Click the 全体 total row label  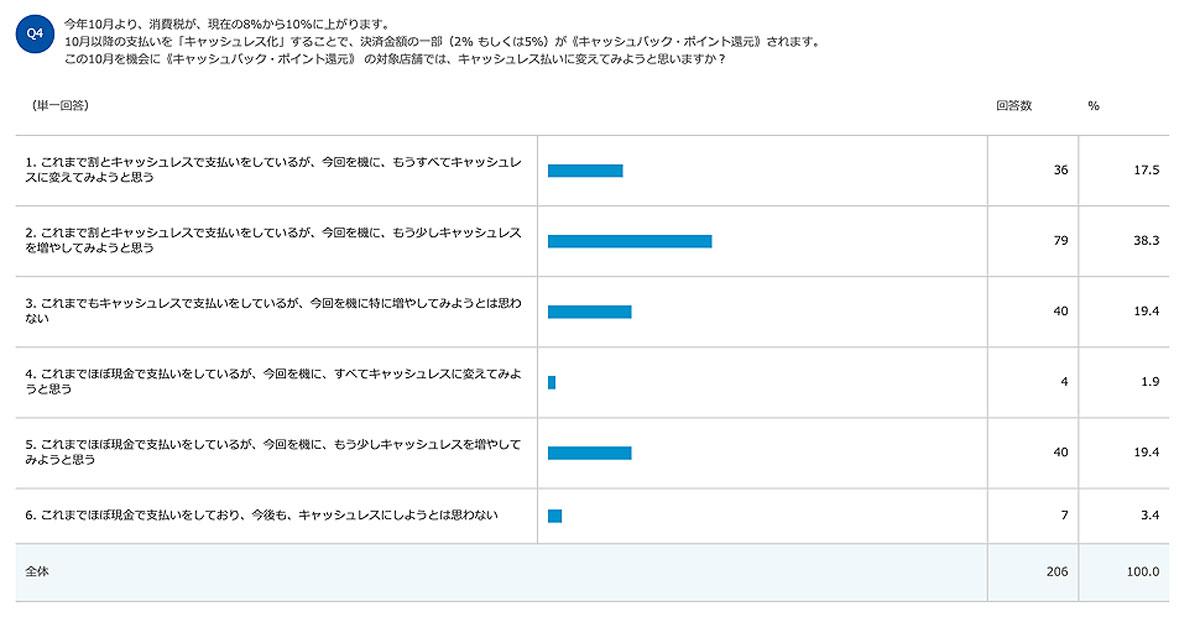[x=37, y=572]
